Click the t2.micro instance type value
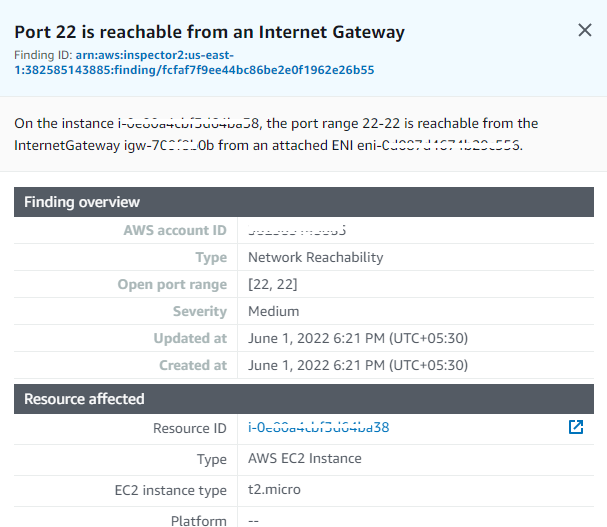The width and height of the screenshot is (607, 527). [274, 489]
